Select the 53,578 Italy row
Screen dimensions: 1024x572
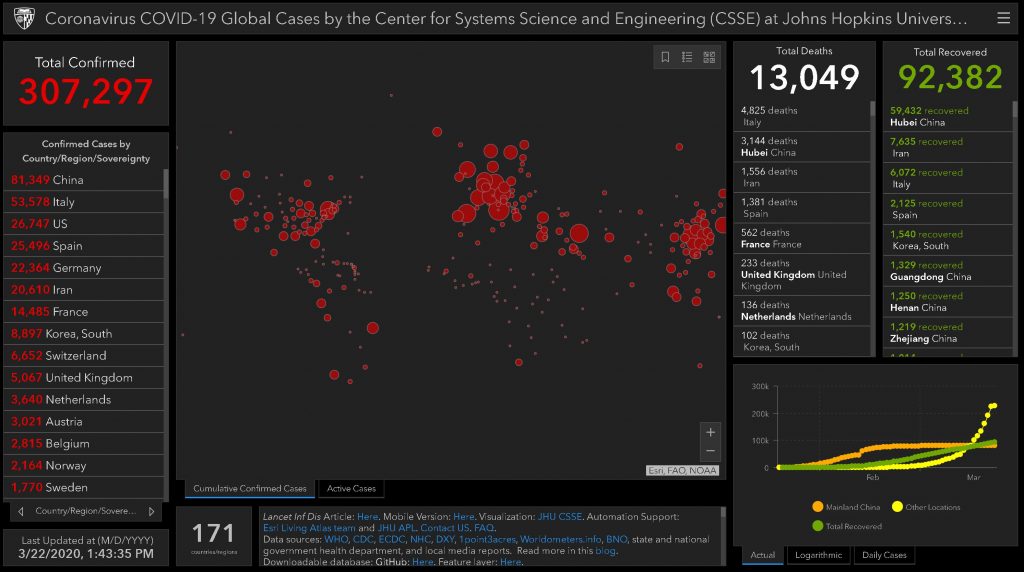coord(84,202)
